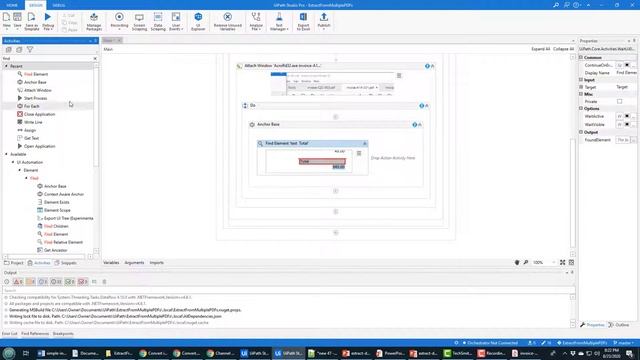Switch to the Debug ribbon tab
The width and height of the screenshot is (640, 360).
tap(58, 5)
